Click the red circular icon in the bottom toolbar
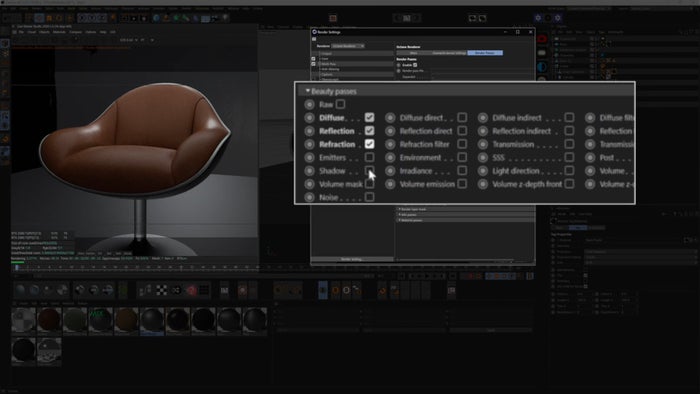The width and height of the screenshot is (700, 394). 192,290
